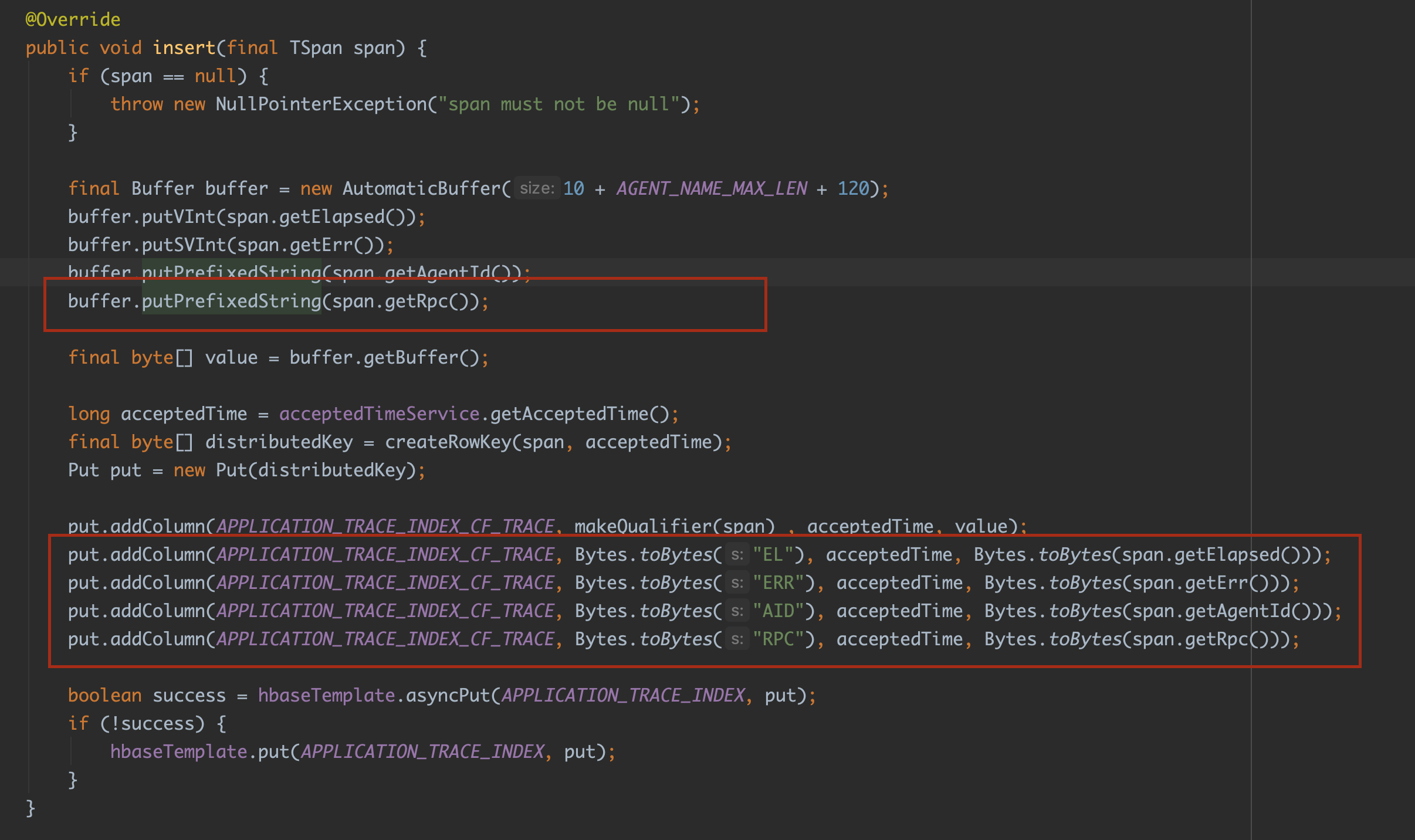Image resolution: width=1415 pixels, height=840 pixels.
Task: Click the @Override annotation
Action: coord(73,19)
